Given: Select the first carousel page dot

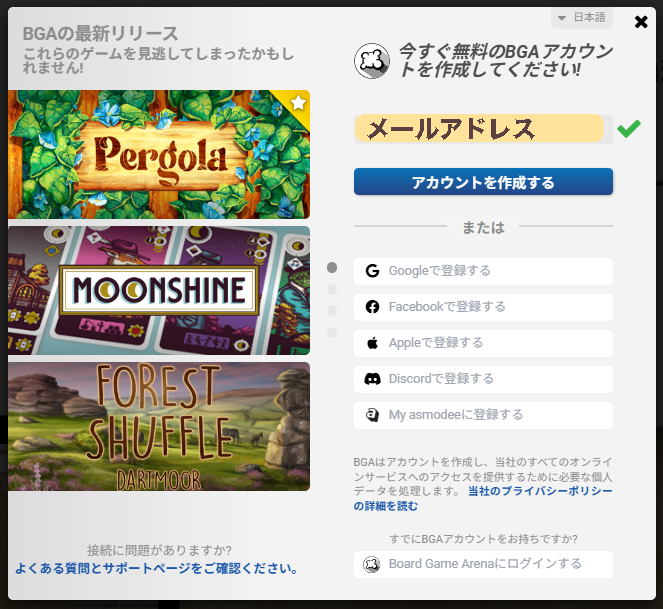Looking at the screenshot, I should pyautogui.click(x=332, y=267).
